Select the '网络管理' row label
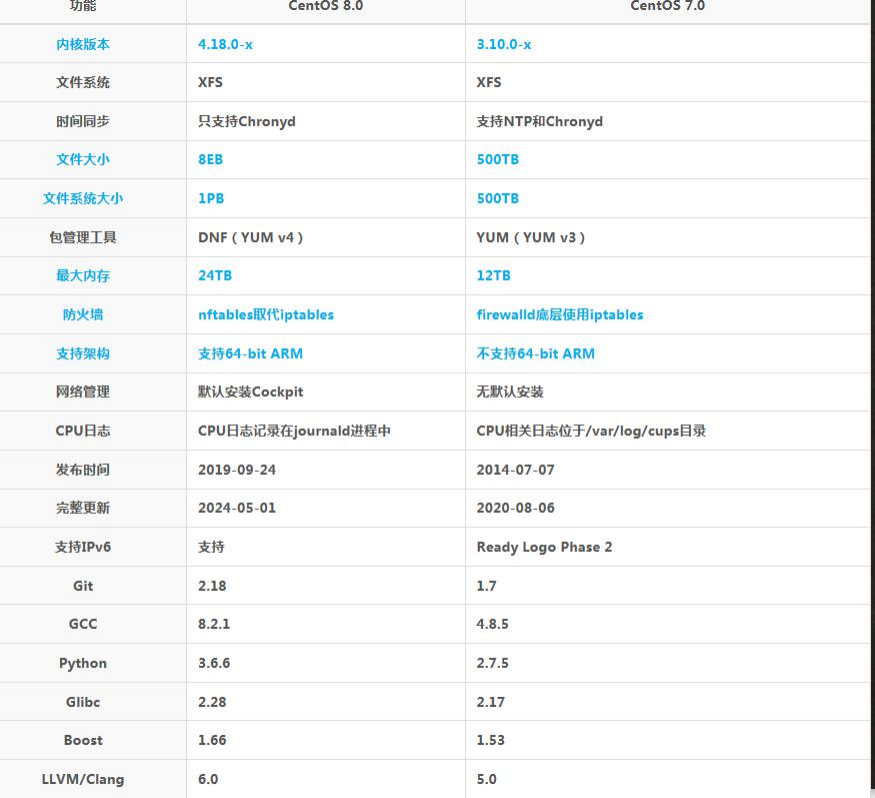 83,391
